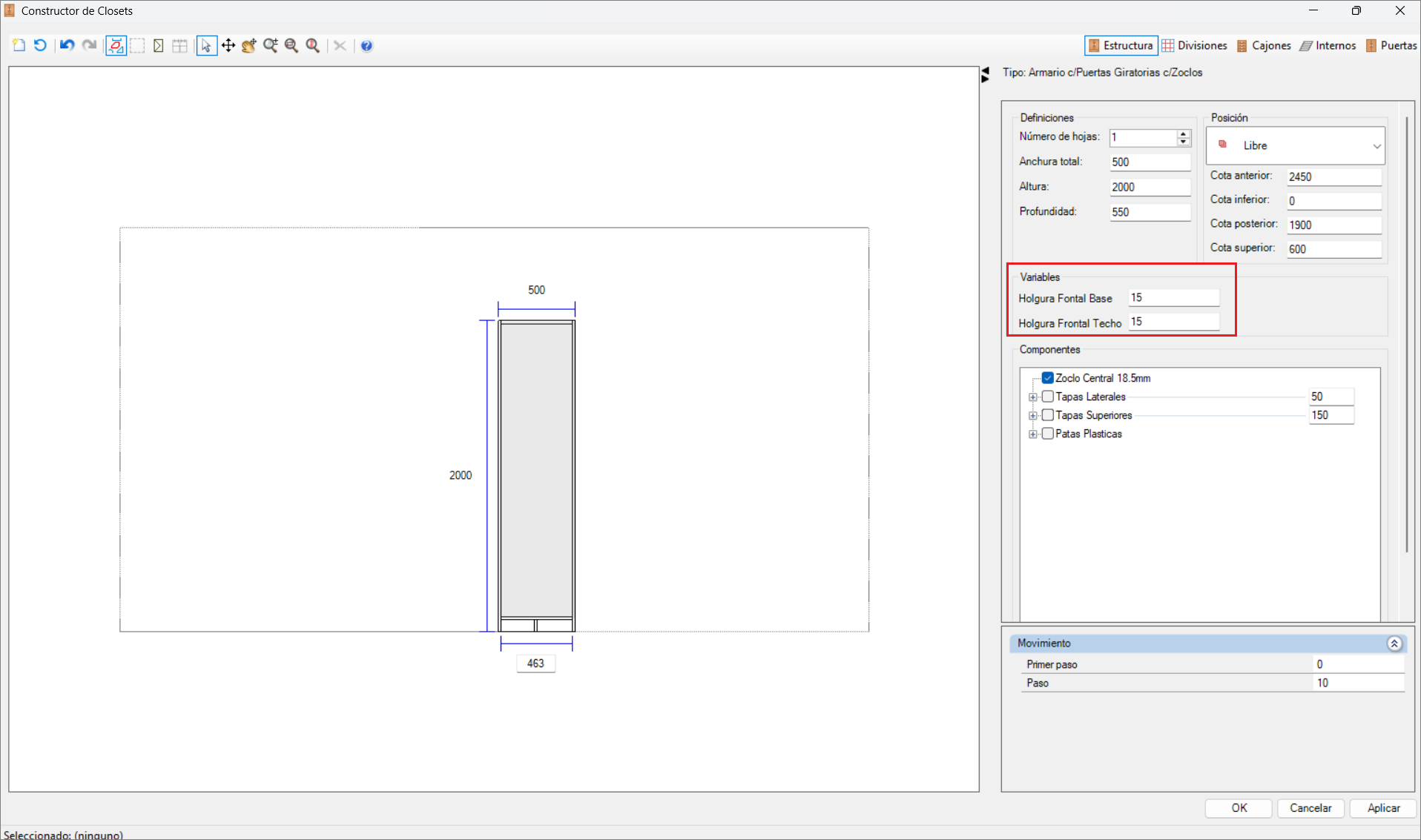Viewport: 1421px width, 840px height.
Task: Click the Anchura total input field
Action: click(1149, 162)
